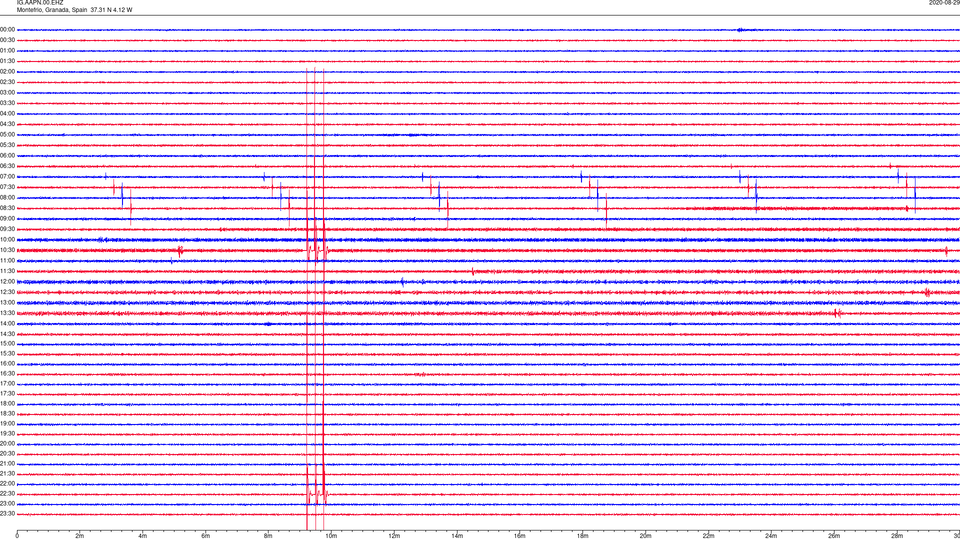Screen dimensions: 960x540
Task: Select the 10:00 time label
Action: coord(7,239)
